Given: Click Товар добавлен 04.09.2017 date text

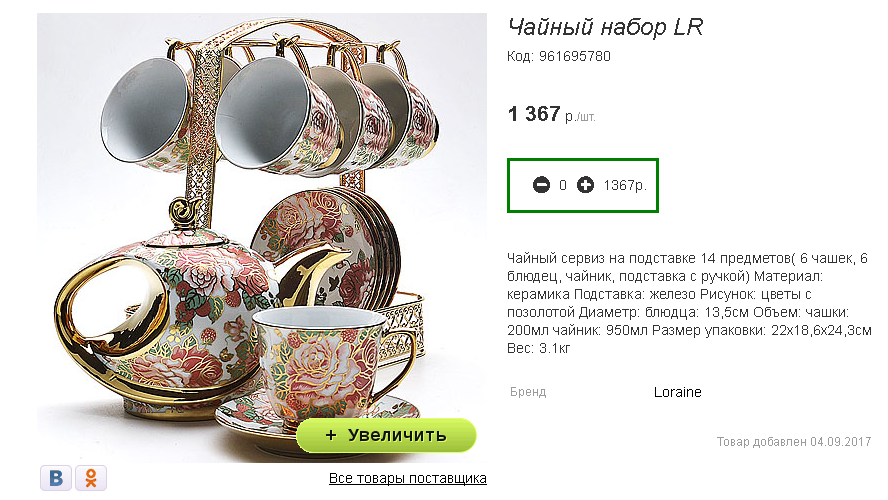Looking at the screenshot, I should pos(794,442).
